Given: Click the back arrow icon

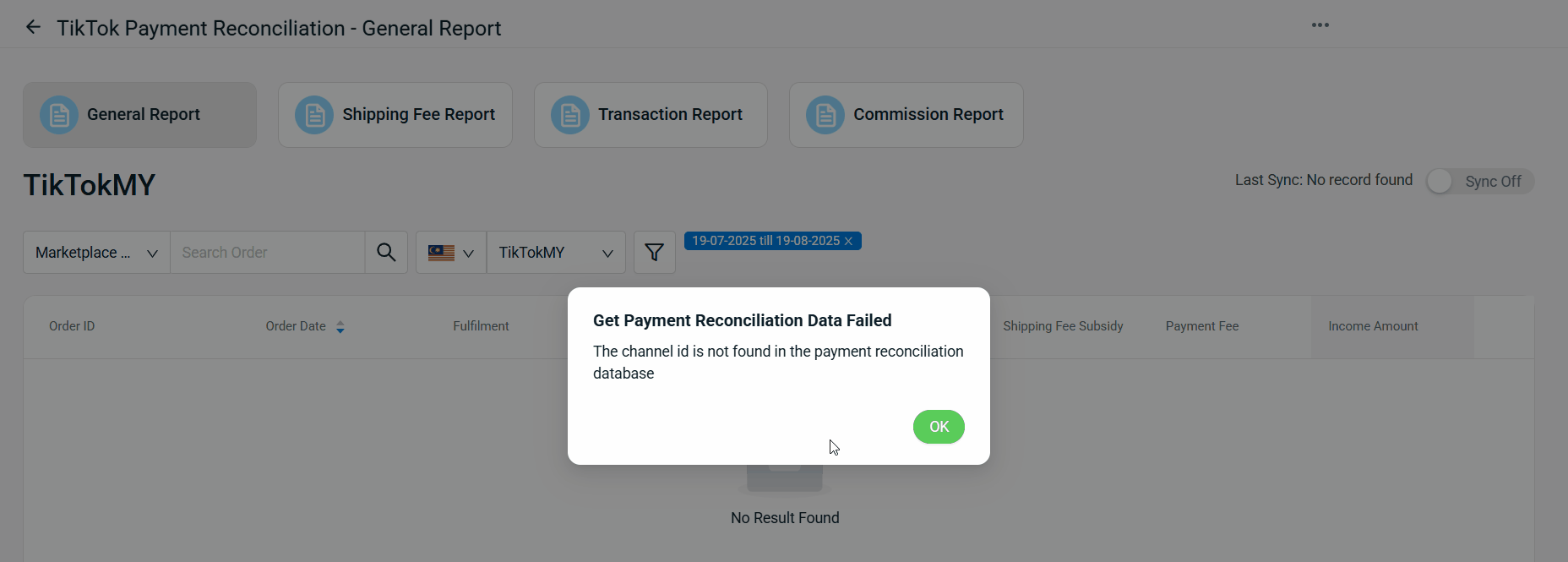Looking at the screenshot, I should tap(33, 27).
